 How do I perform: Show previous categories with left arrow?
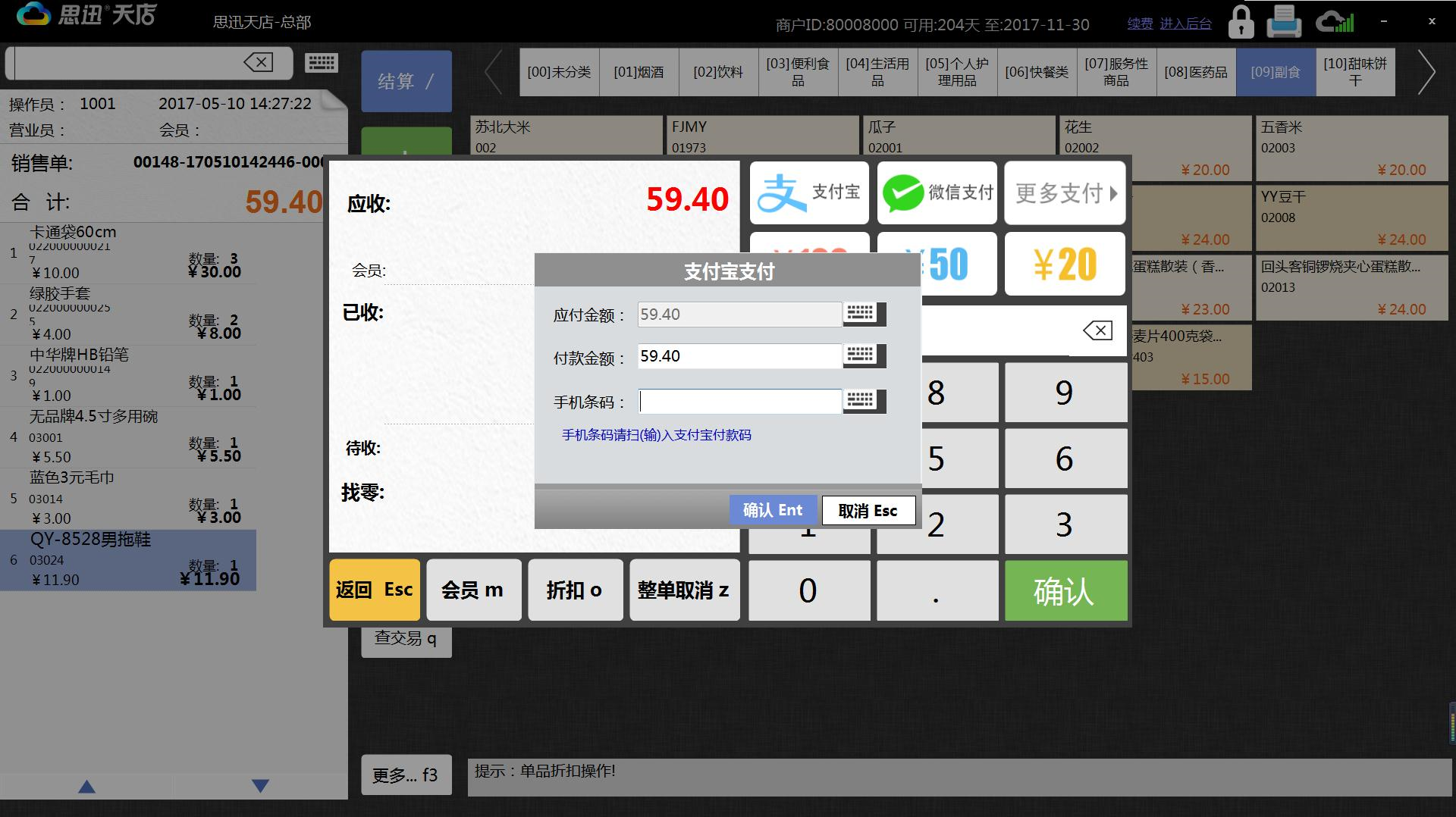coord(494,73)
